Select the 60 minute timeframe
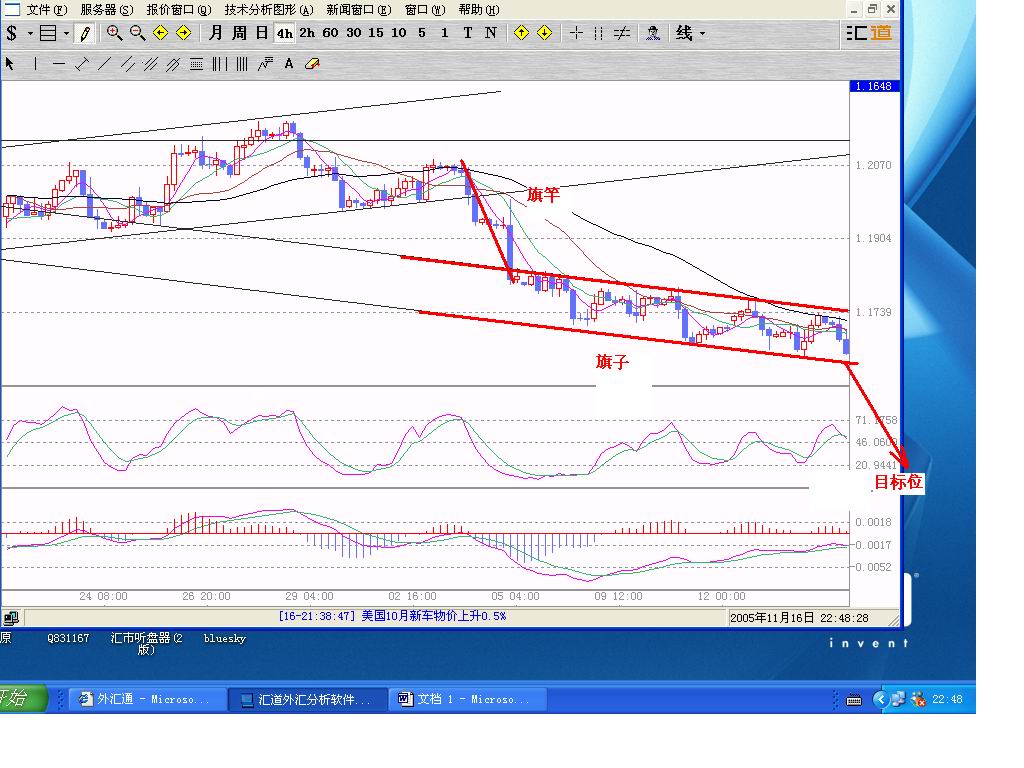The height and width of the screenshot is (768, 1024). click(330, 33)
